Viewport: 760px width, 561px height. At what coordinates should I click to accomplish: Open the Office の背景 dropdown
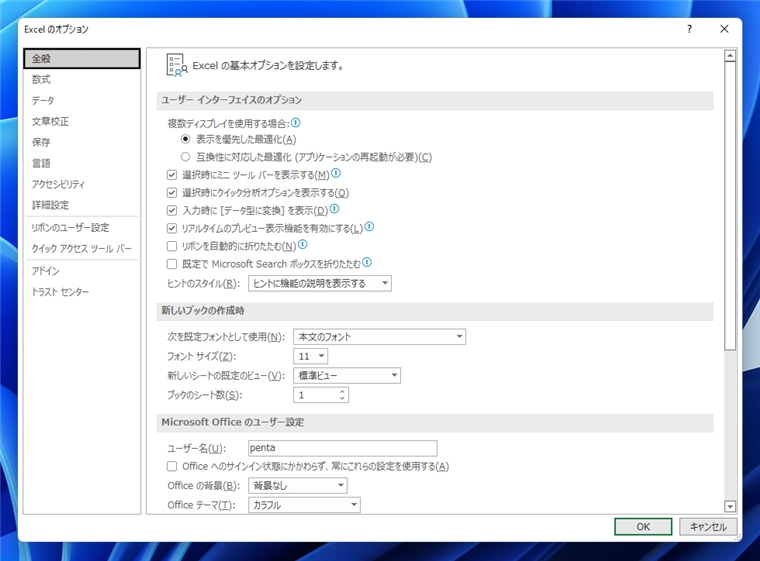[x=298, y=485]
